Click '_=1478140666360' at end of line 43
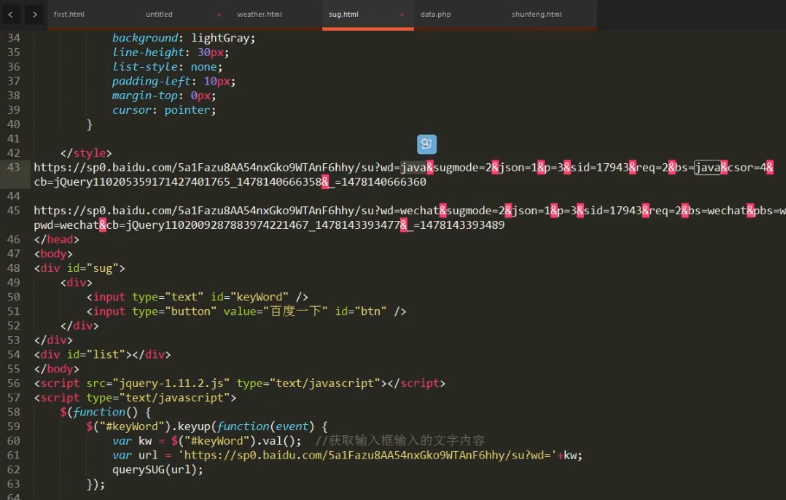 click(378, 182)
